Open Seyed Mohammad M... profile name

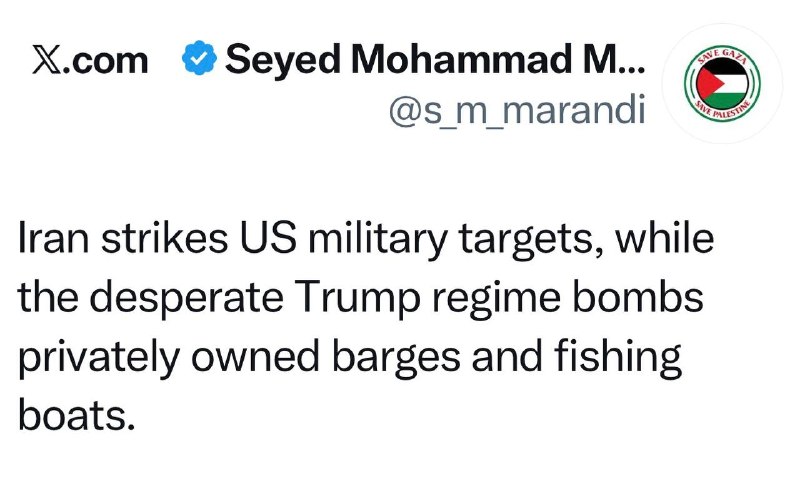(435, 59)
